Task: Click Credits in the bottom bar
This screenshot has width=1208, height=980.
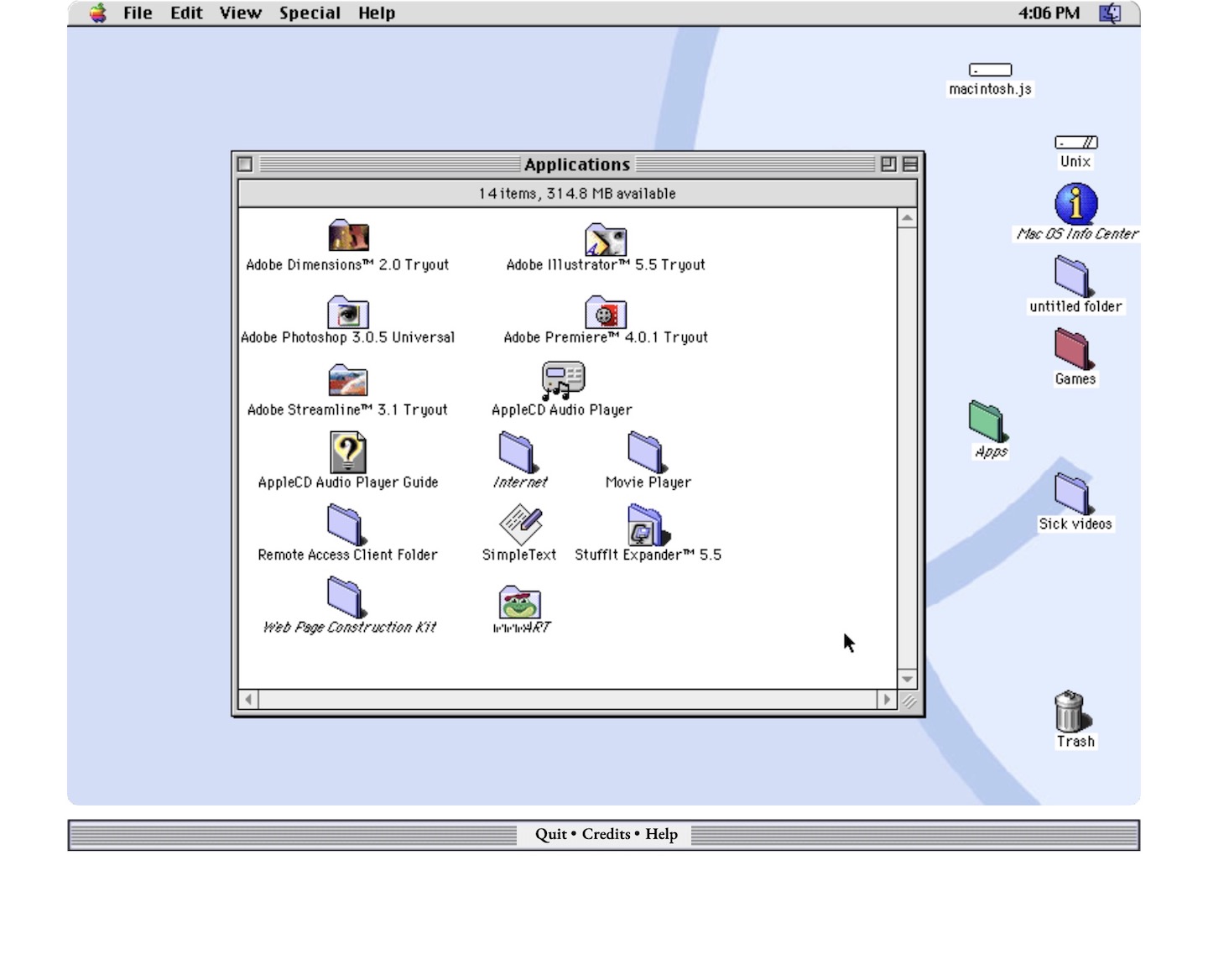Action: pyautogui.click(x=606, y=834)
